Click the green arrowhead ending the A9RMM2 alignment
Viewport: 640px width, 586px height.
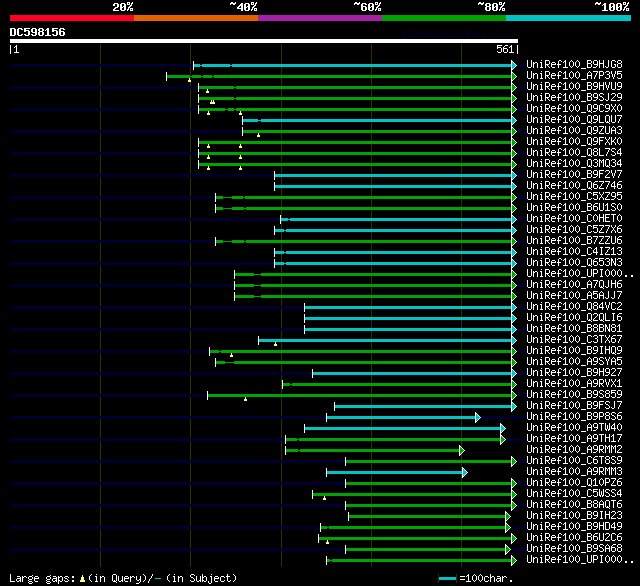(x=462, y=451)
